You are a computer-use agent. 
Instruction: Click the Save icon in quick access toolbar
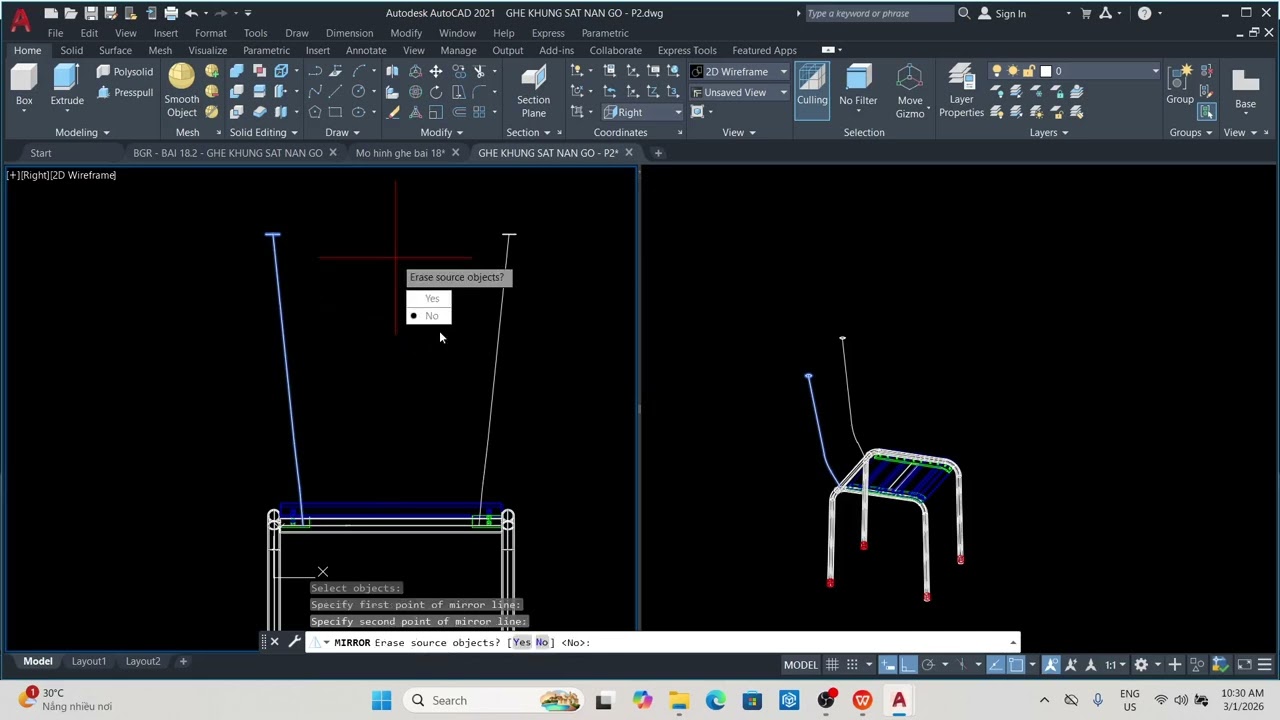pyautogui.click(x=91, y=13)
